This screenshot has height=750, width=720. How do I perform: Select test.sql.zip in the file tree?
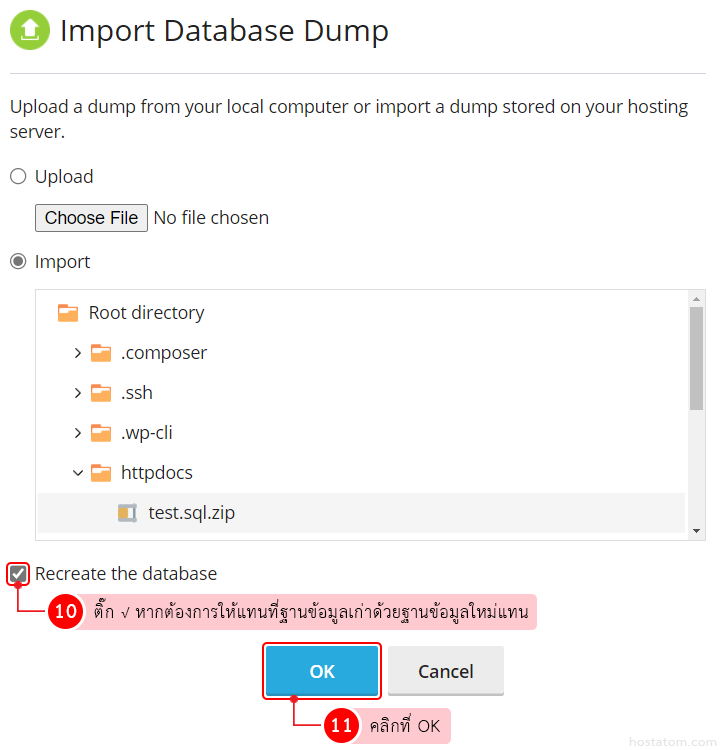pyautogui.click(x=191, y=513)
